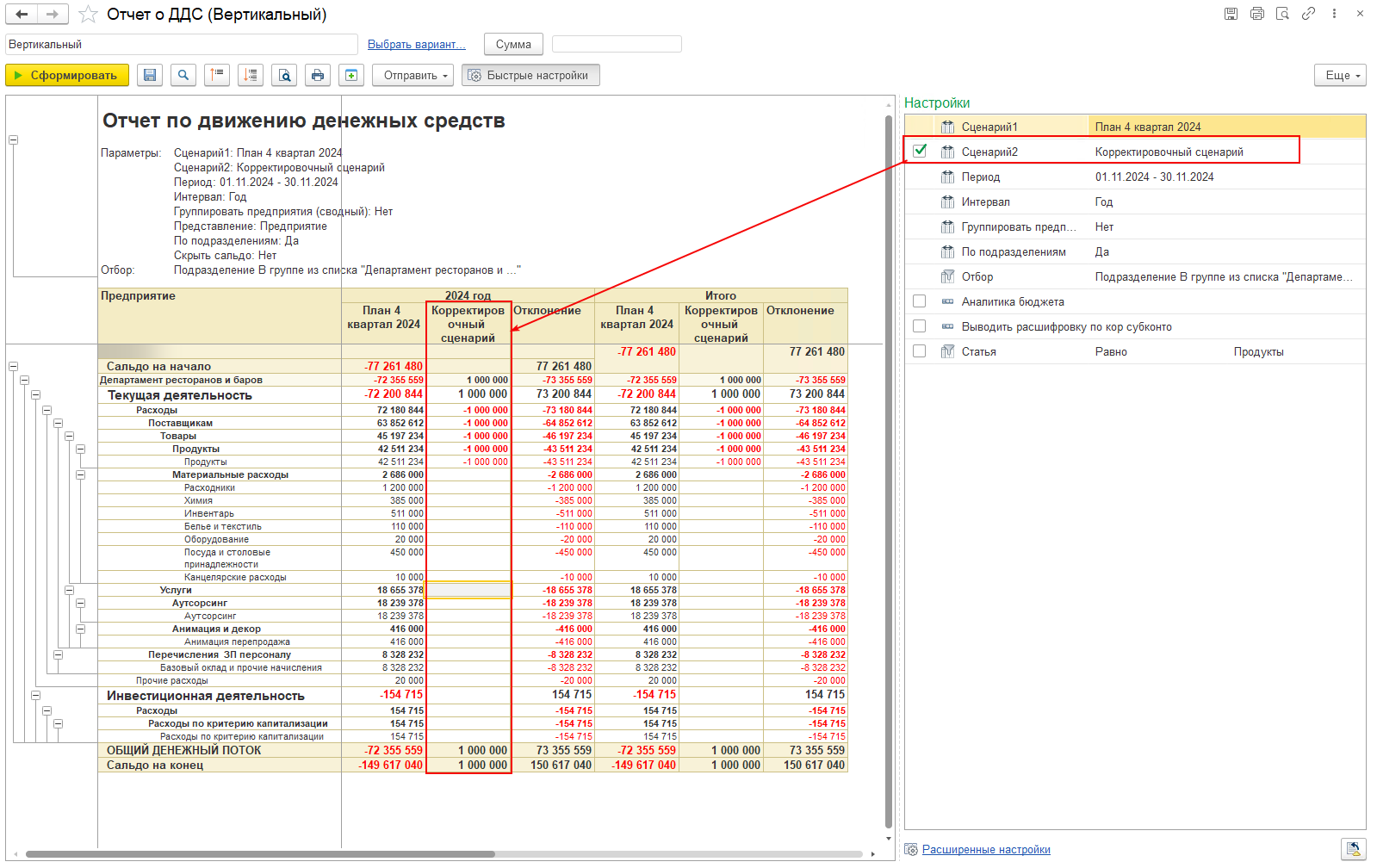Open print preview icon
Image resolution: width=1377 pixels, height=868 pixels.
coord(284,75)
